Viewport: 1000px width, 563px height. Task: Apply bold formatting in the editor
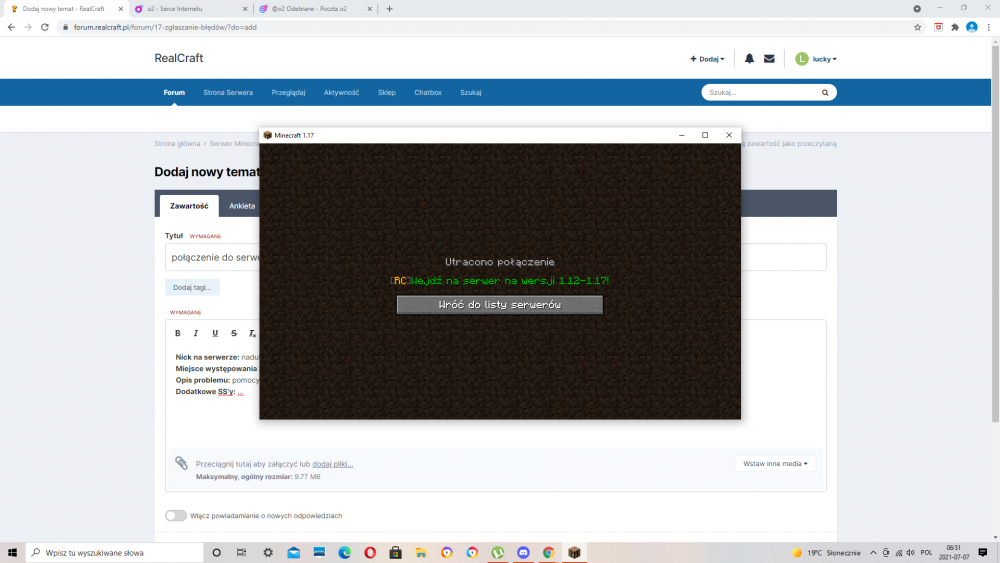(178, 333)
